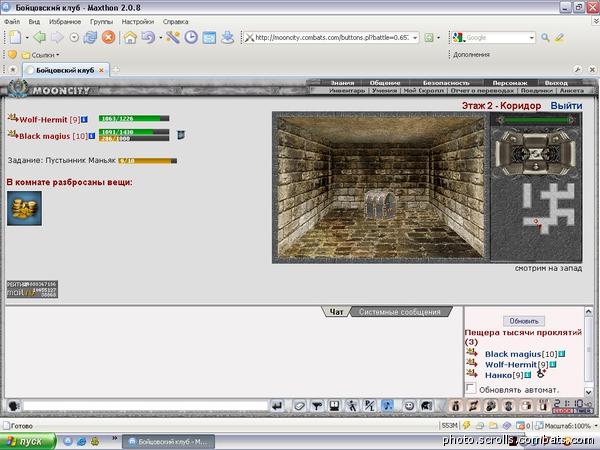Viewport: 600px width, 450px height.
Task: Click the walking figure chat icon
Action: pos(352,406)
